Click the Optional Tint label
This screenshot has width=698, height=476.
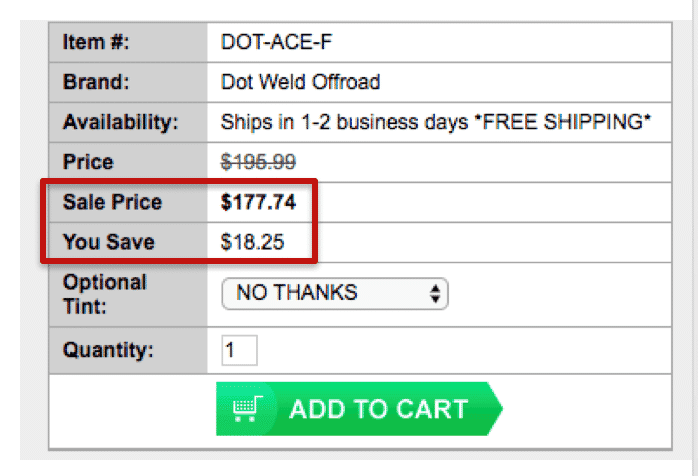(105, 294)
